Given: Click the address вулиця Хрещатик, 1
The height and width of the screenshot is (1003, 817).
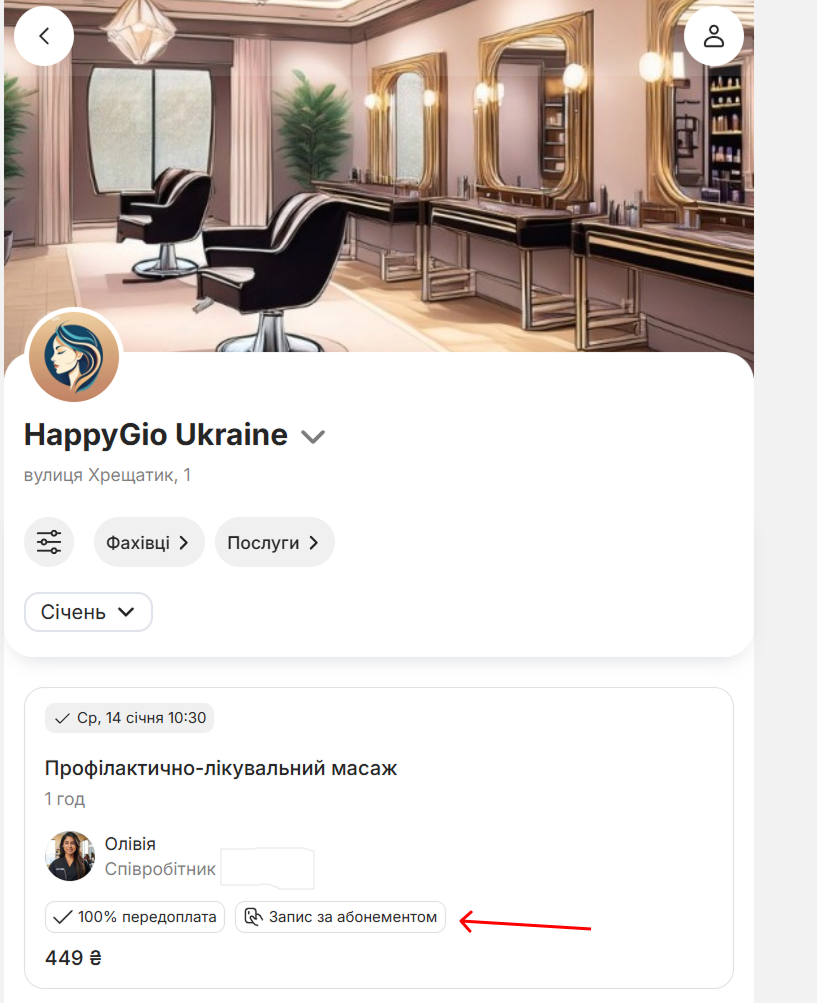Looking at the screenshot, I should pyautogui.click(x=107, y=475).
